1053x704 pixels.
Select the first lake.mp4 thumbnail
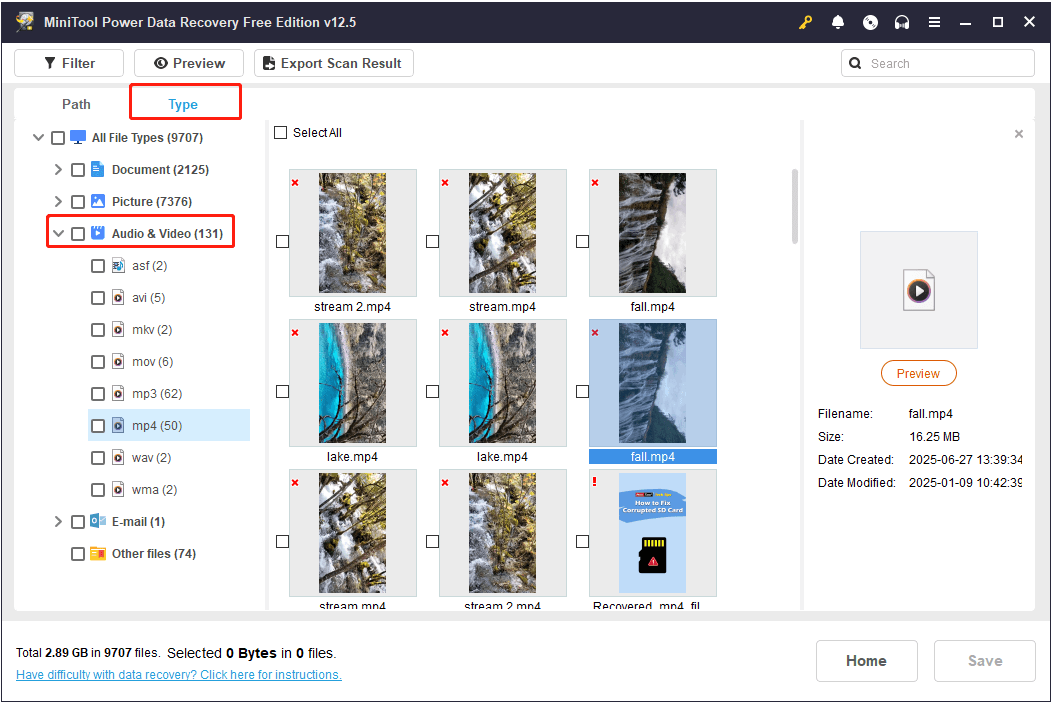pyautogui.click(x=353, y=383)
